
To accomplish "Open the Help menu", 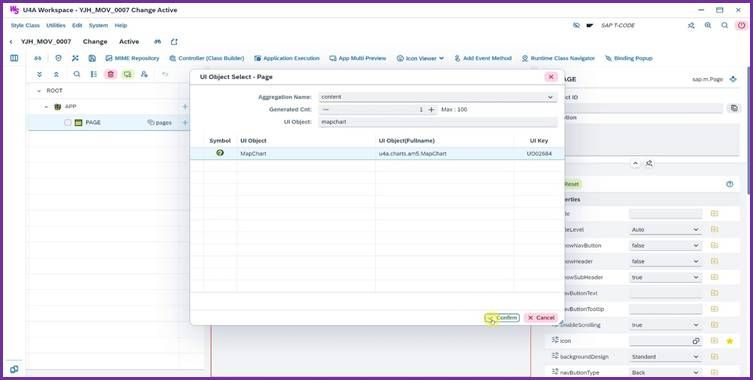I will click(121, 25).
